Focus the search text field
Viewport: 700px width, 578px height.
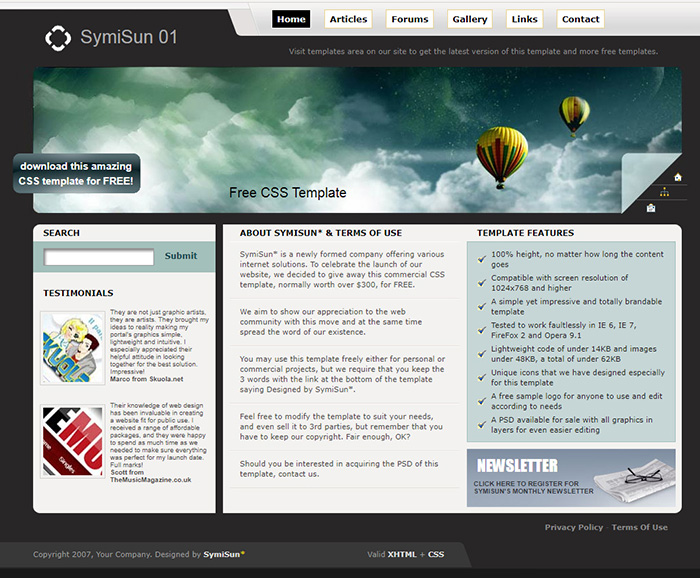click(99, 257)
